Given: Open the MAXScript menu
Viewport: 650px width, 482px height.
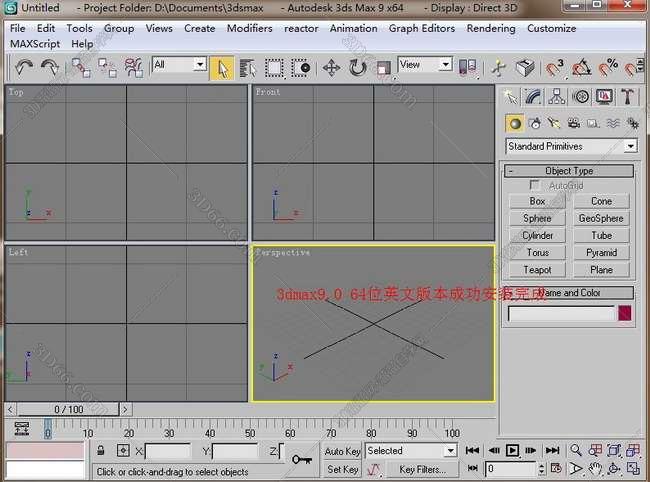Looking at the screenshot, I should point(35,44).
